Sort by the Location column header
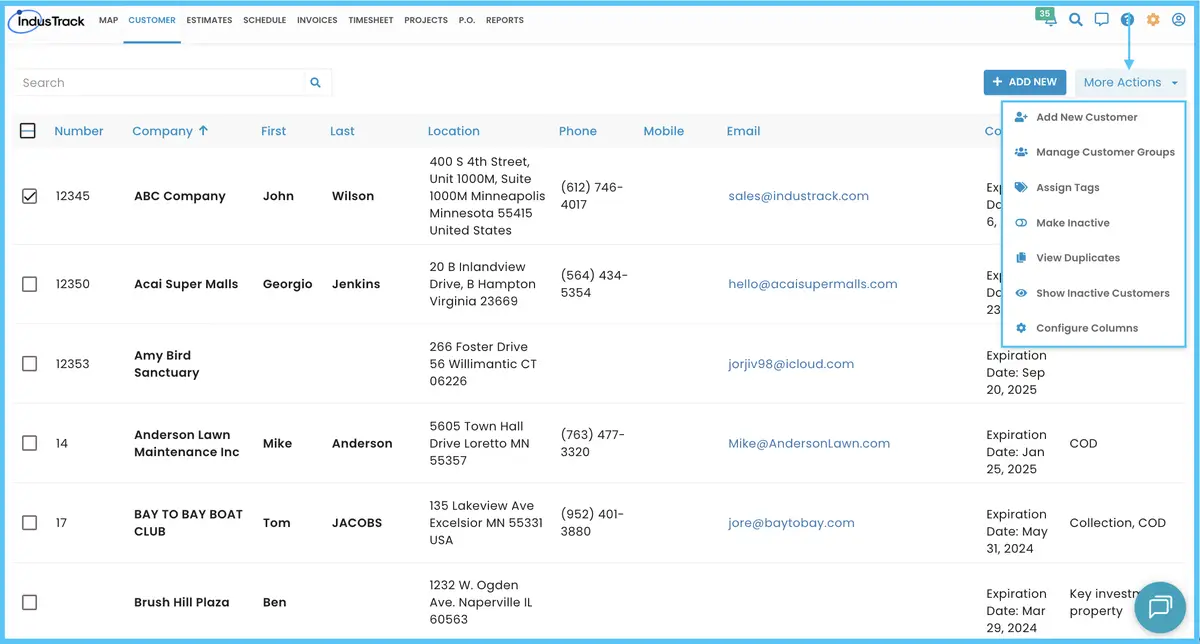1200x644 pixels. coord(454,131)
